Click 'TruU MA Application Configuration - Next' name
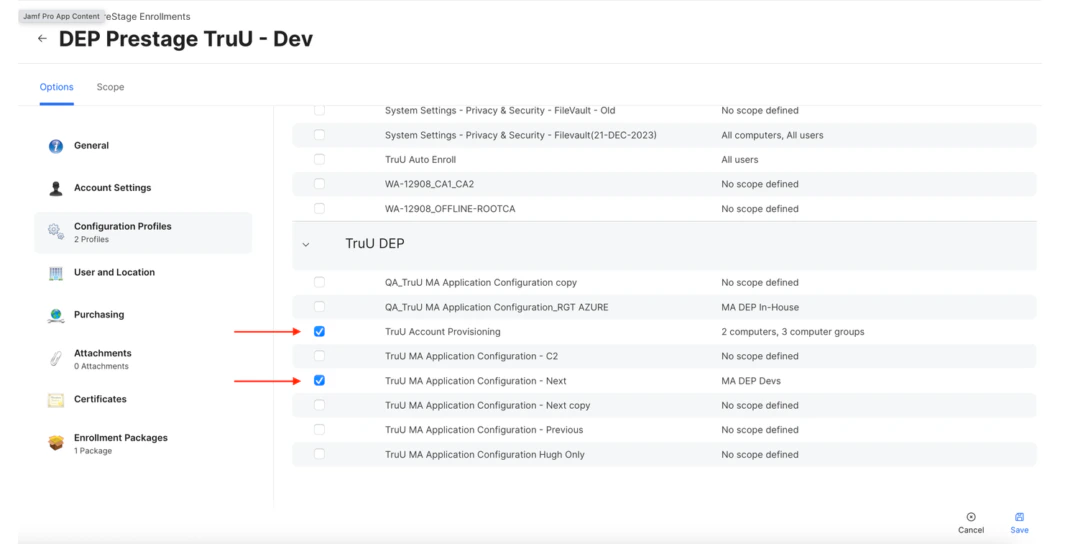 476,381
